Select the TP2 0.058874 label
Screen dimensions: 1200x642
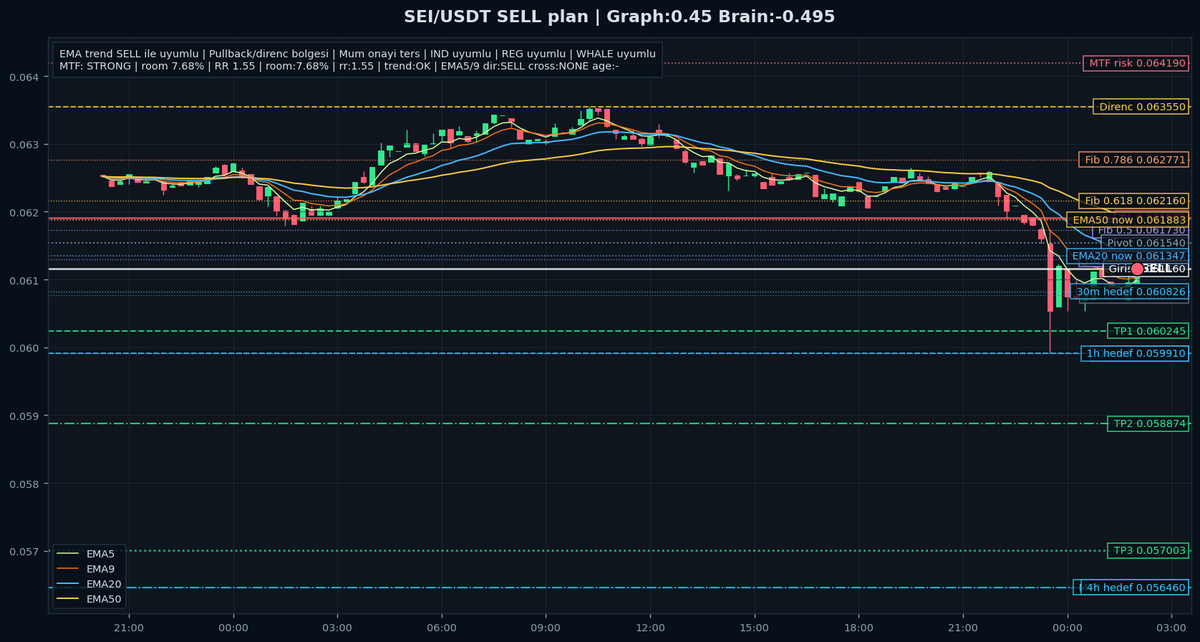[1149, 424]
